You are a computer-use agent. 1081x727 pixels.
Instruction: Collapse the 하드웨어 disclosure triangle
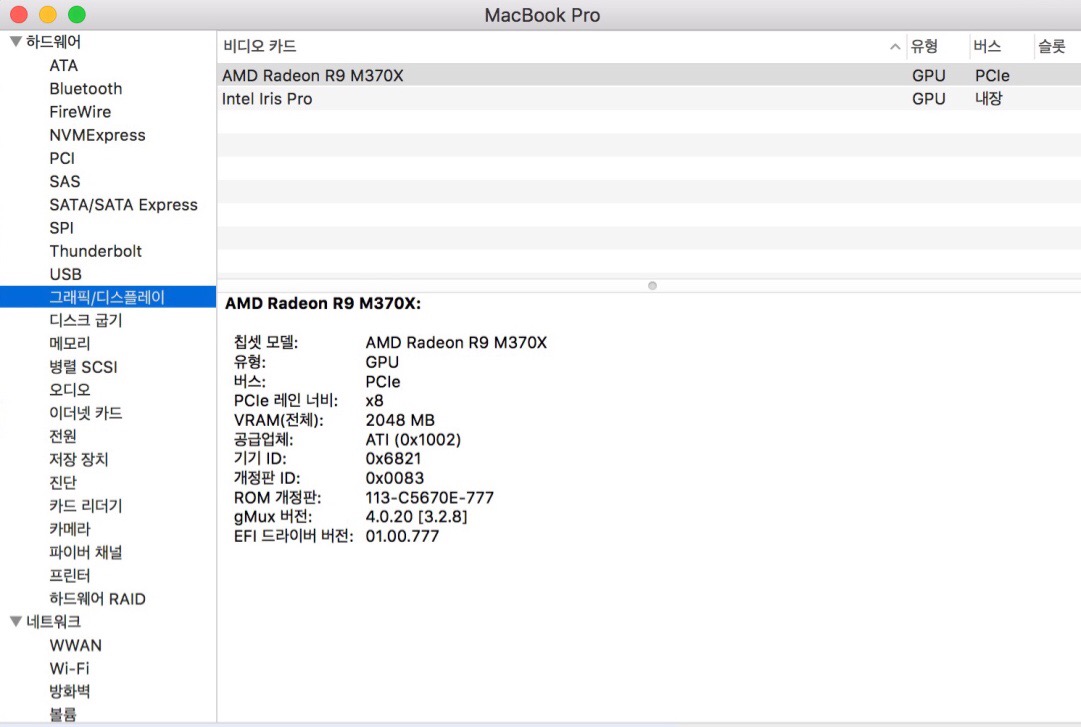pos(15,42)
